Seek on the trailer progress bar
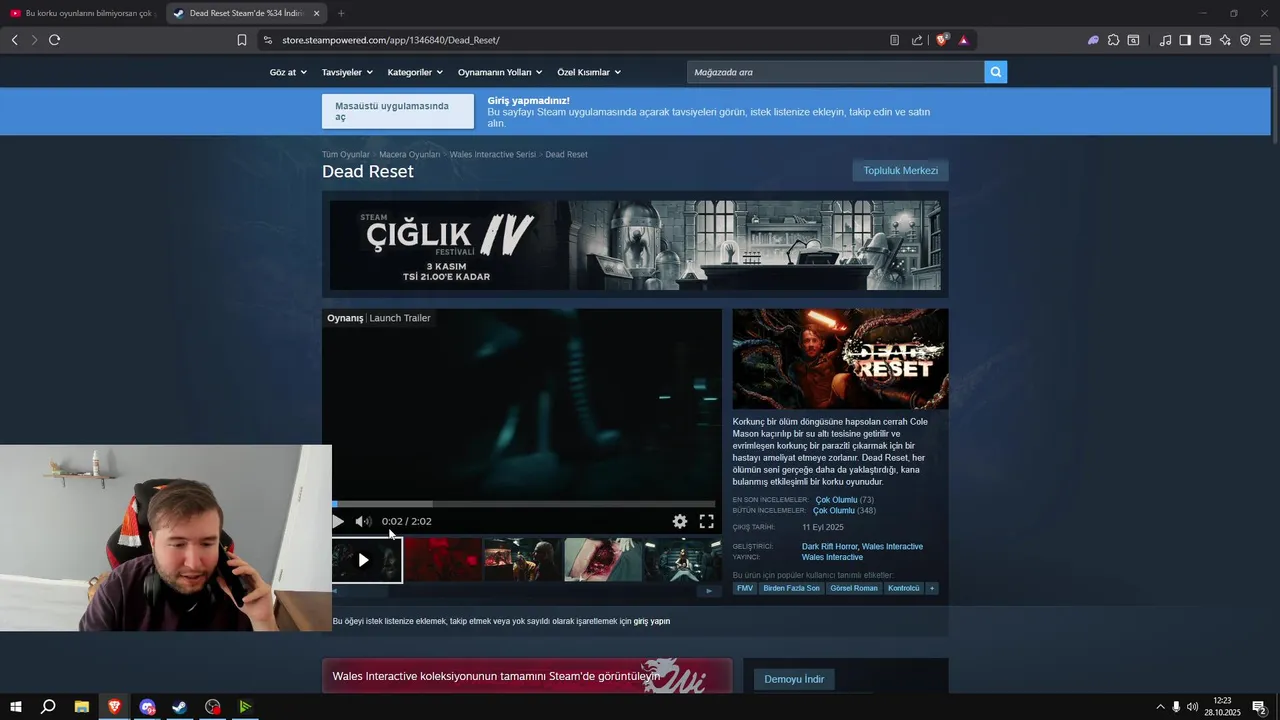This screenshot has height=720, width=1280. point(523,503)
